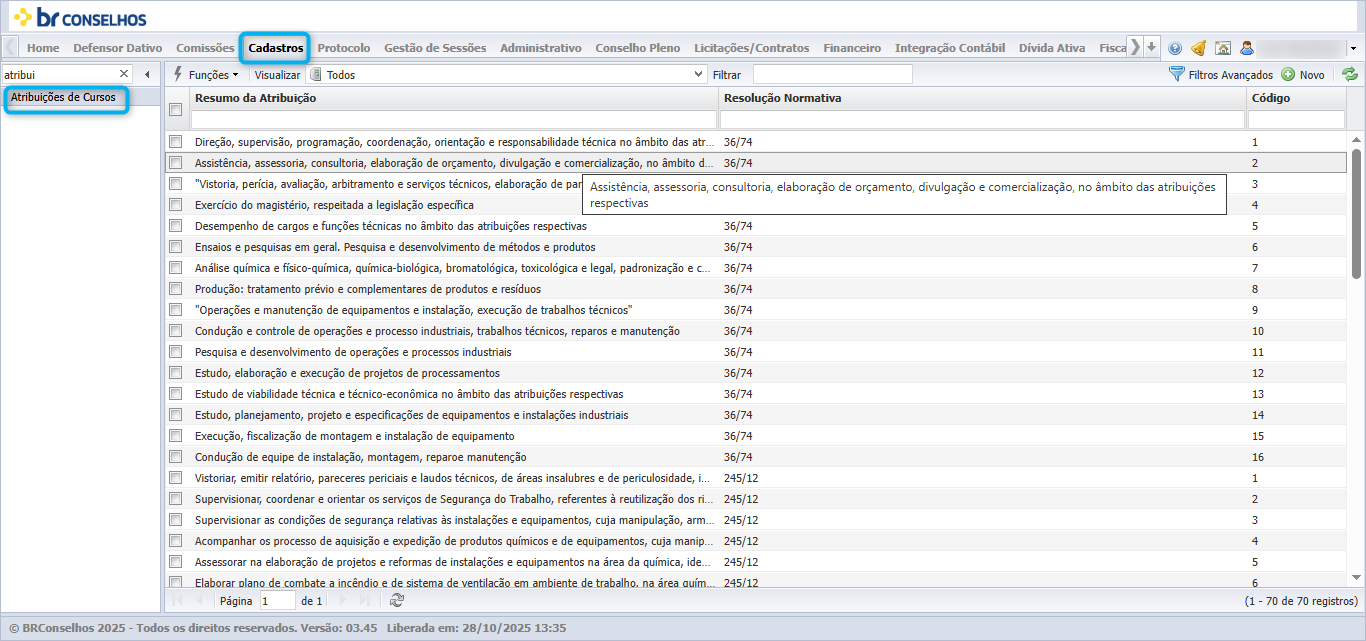Check the row 'Desempenho de cargos e funções técnicas'
Viewport: 1366px width, 641px height.
tap(176, 226)
